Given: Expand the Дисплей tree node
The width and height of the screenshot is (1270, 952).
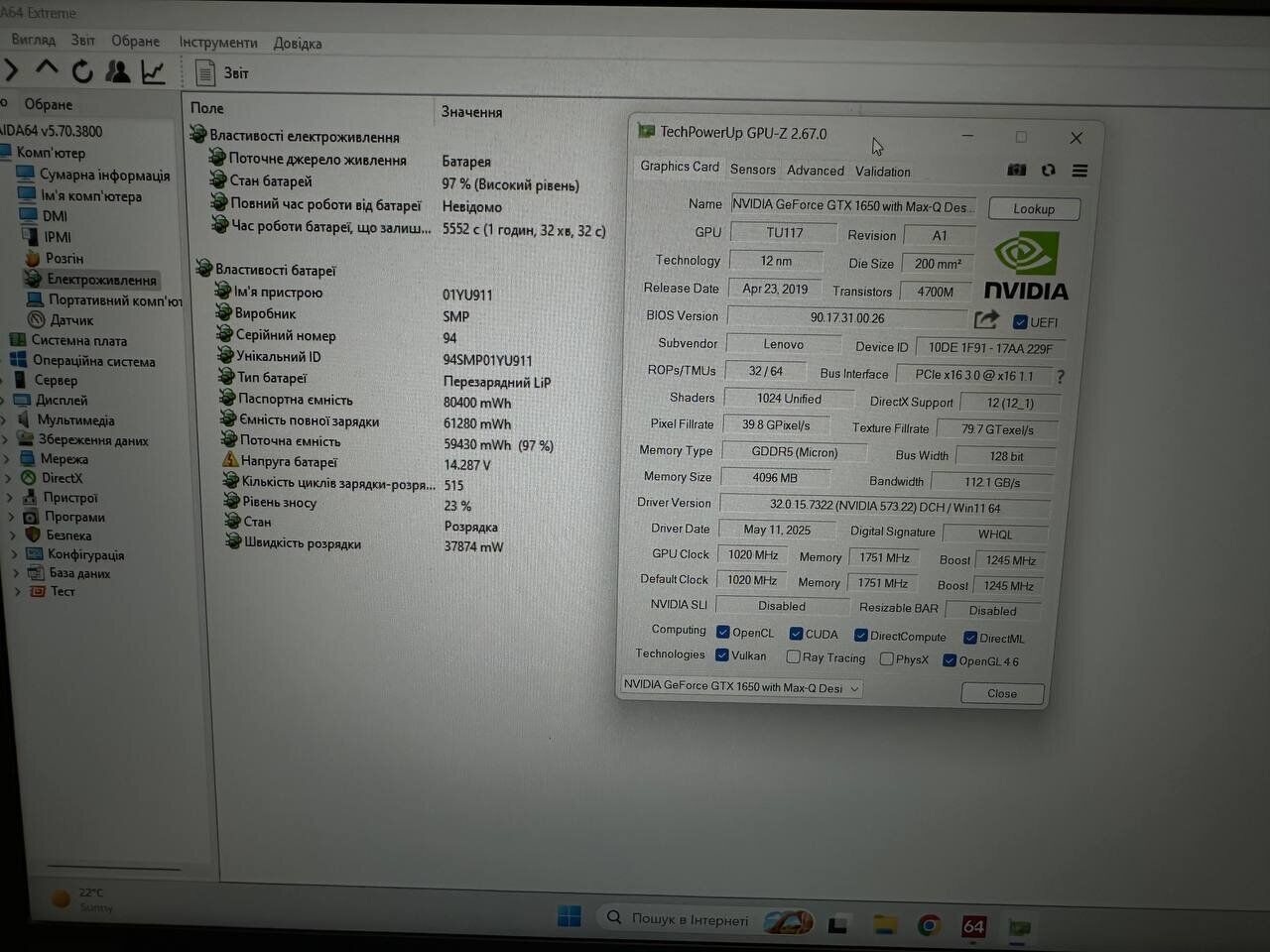Looking at the screenshot, I should [5, 401].
